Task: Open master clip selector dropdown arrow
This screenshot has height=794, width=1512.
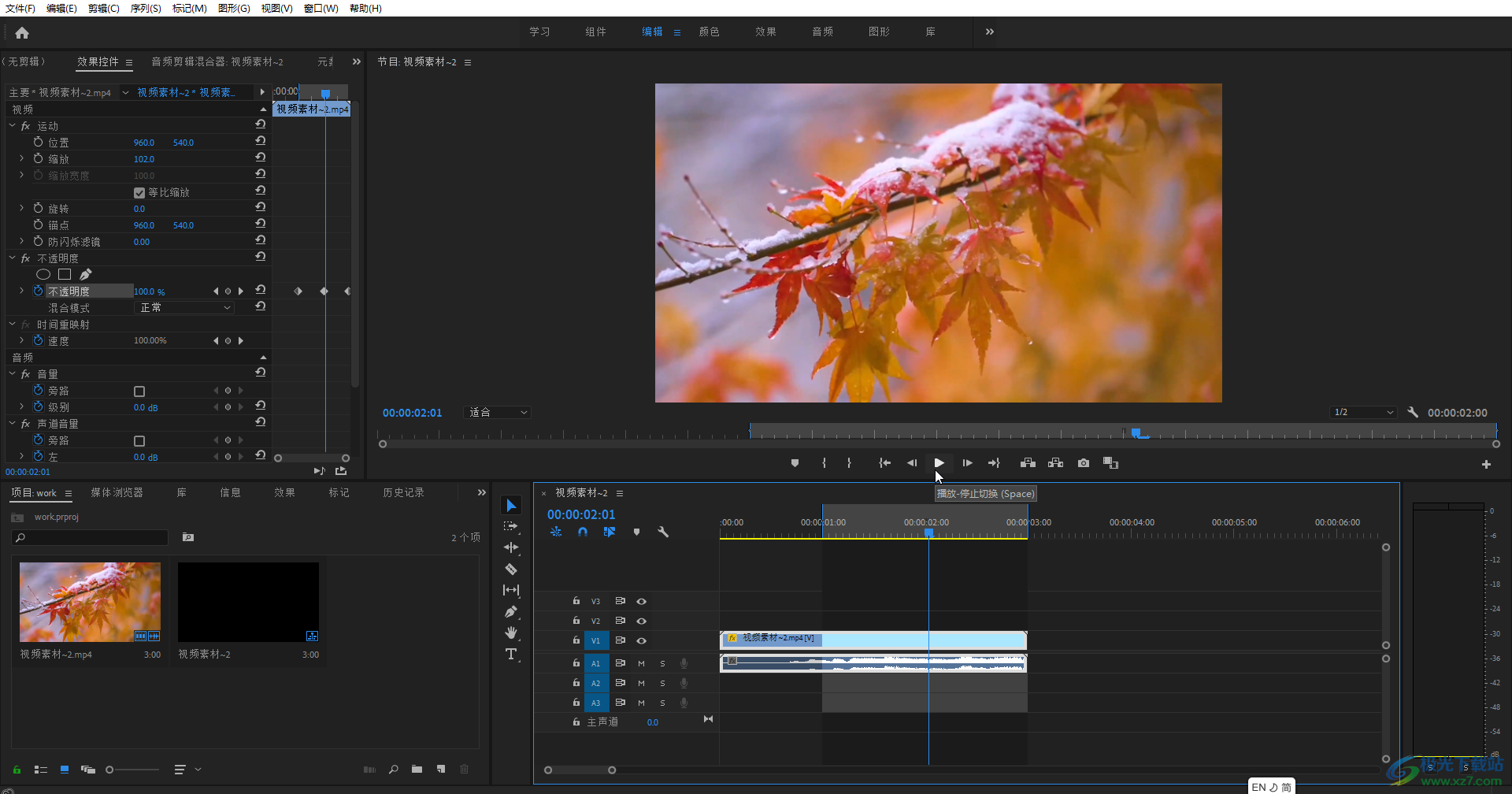Action: tap(125, 92)
